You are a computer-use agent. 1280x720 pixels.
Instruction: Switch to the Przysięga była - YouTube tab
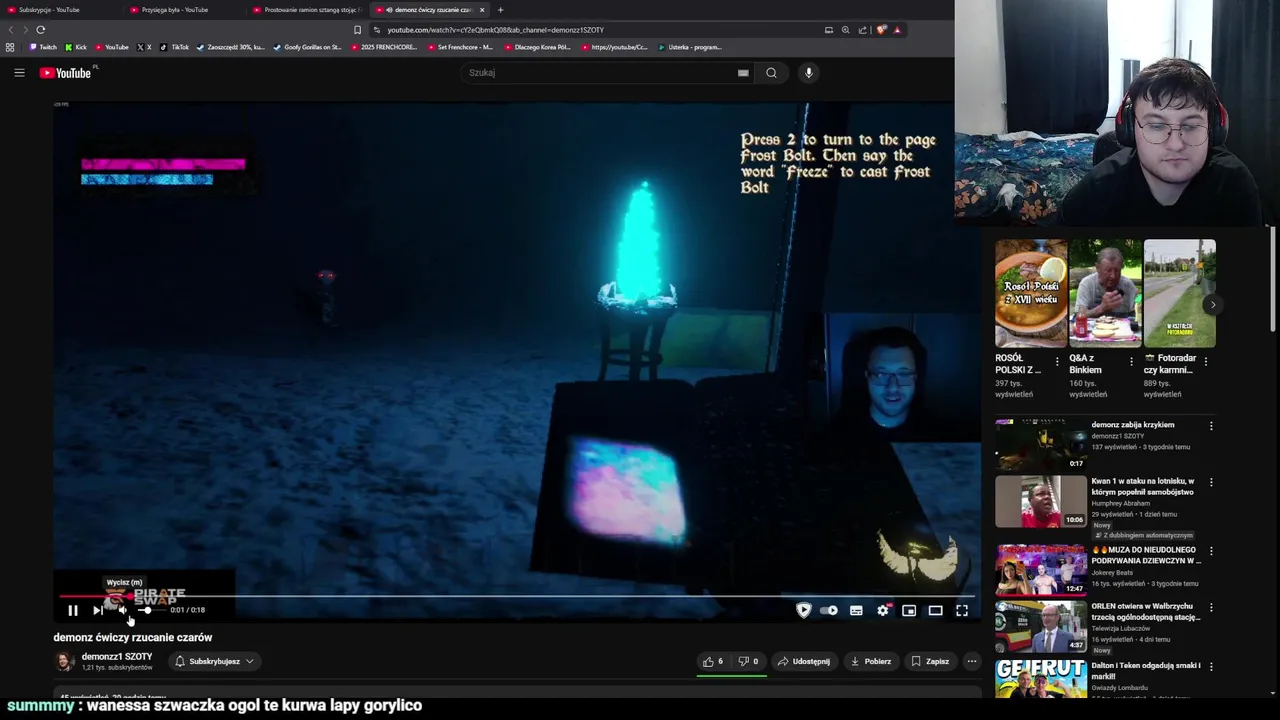click(x=174, y=10)
